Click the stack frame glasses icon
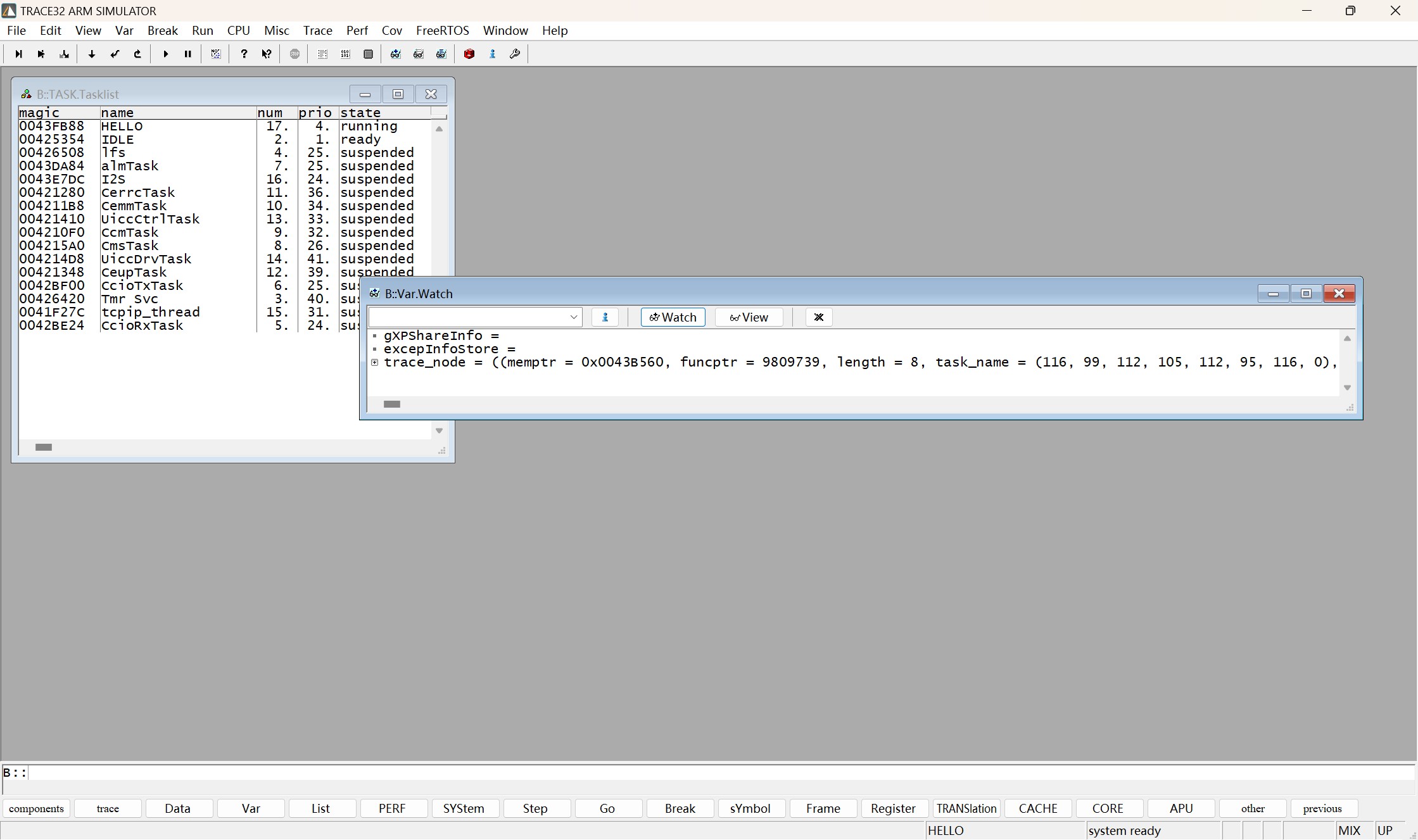 point(441,54)
